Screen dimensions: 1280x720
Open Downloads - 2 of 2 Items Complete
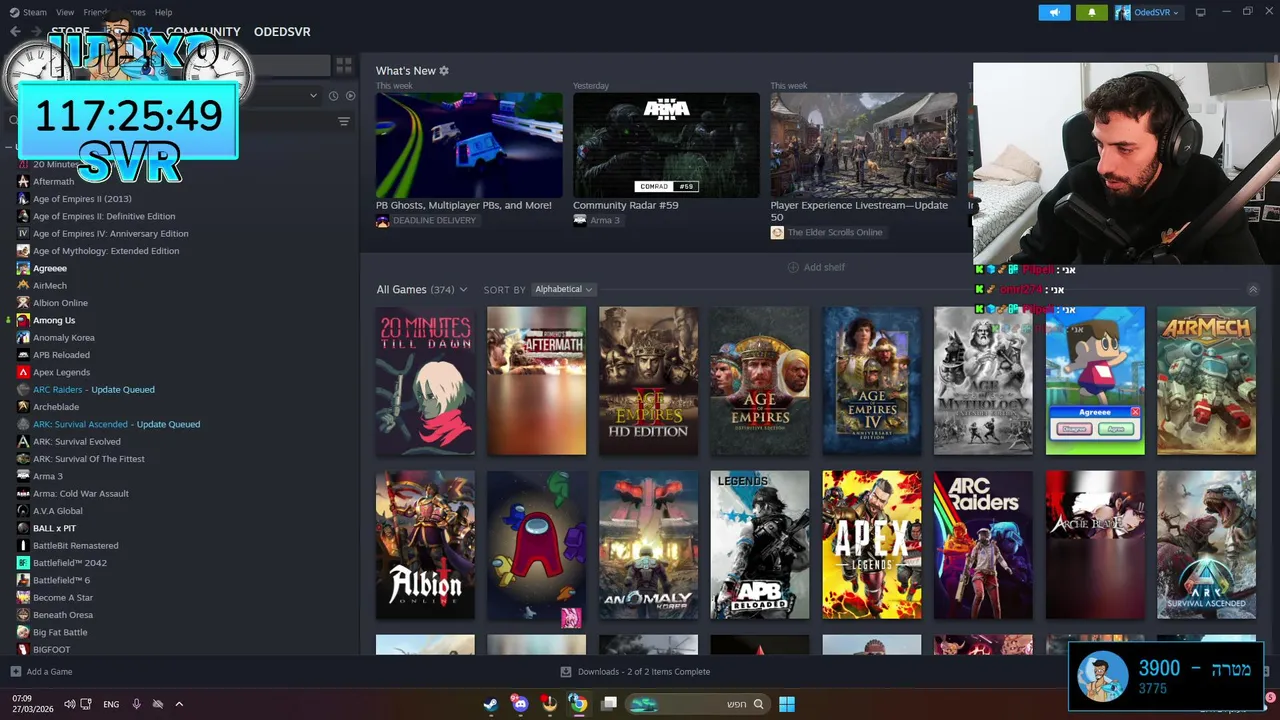click(635, 672)
